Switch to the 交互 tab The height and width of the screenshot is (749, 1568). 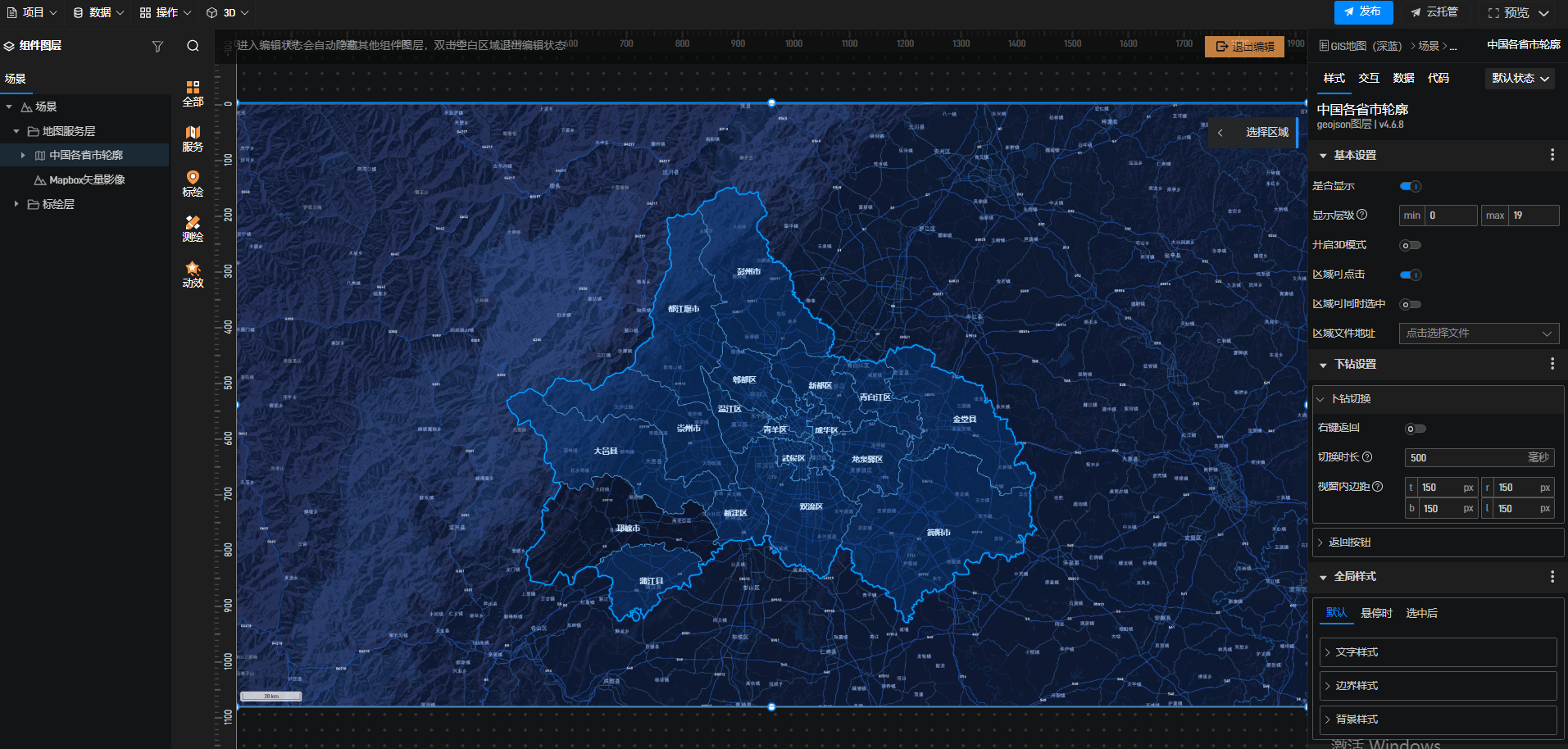tap(1368, 79)
